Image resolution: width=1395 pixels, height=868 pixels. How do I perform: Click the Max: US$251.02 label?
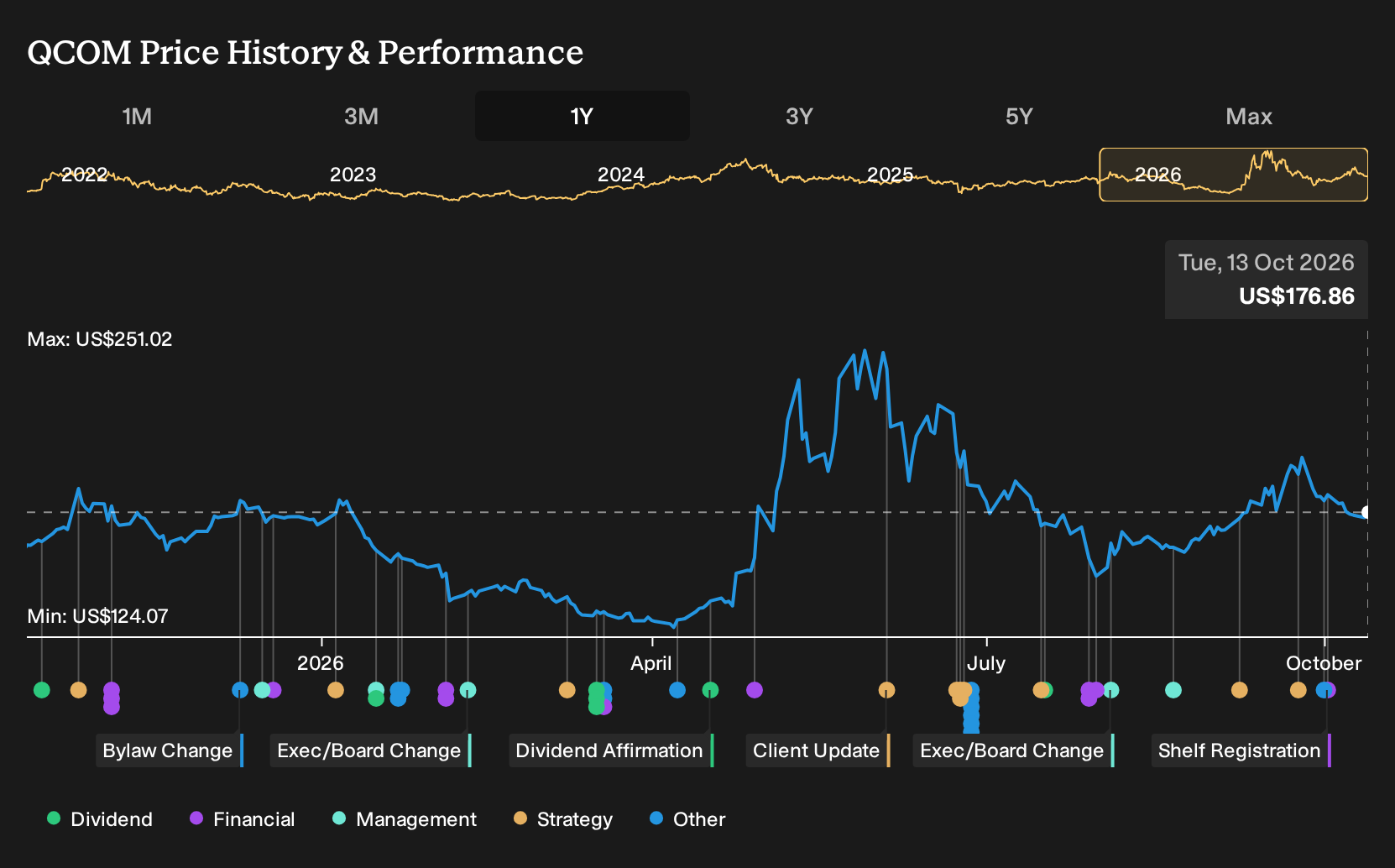(x=100, y=339)
